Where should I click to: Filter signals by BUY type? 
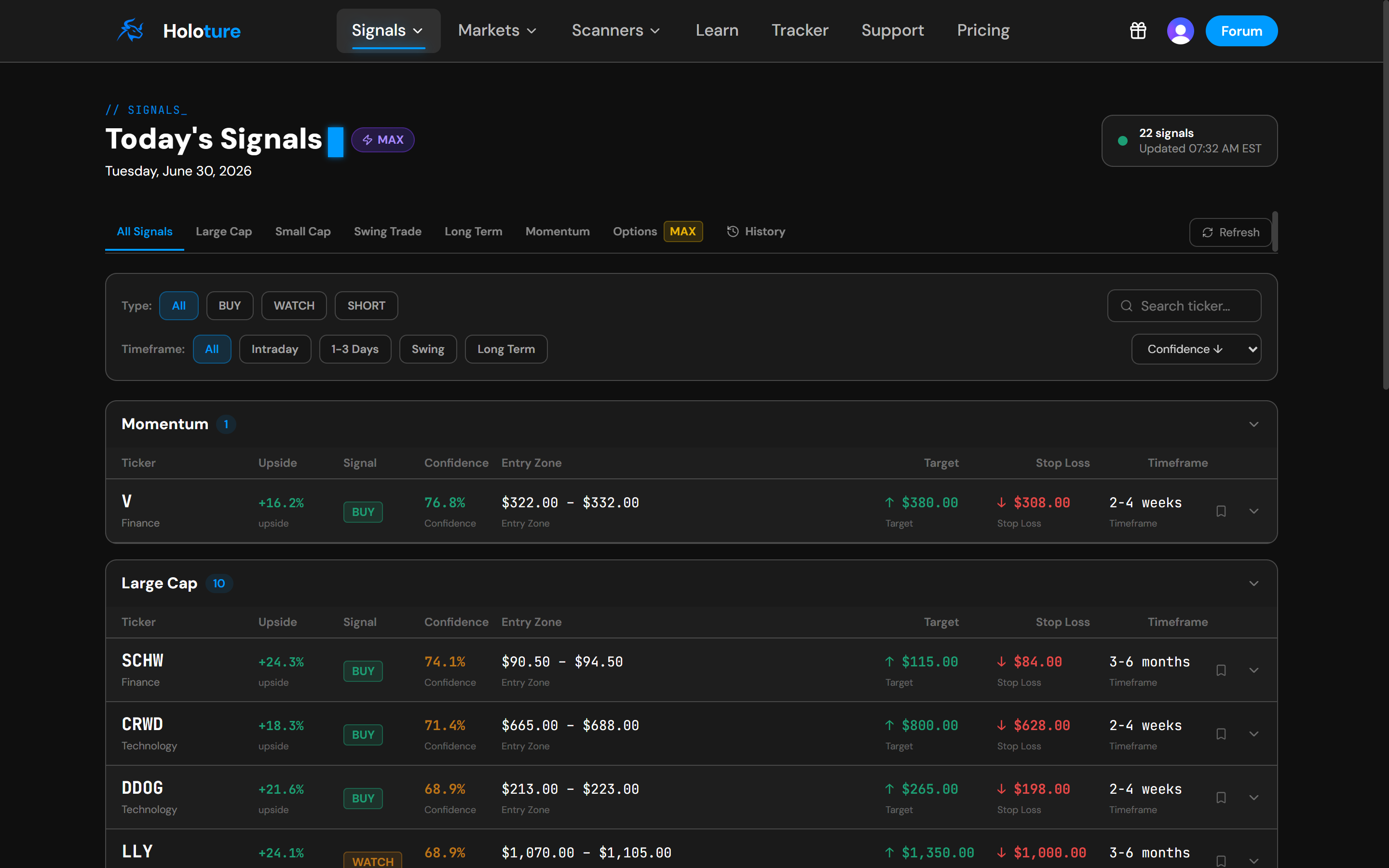point(230,305)
